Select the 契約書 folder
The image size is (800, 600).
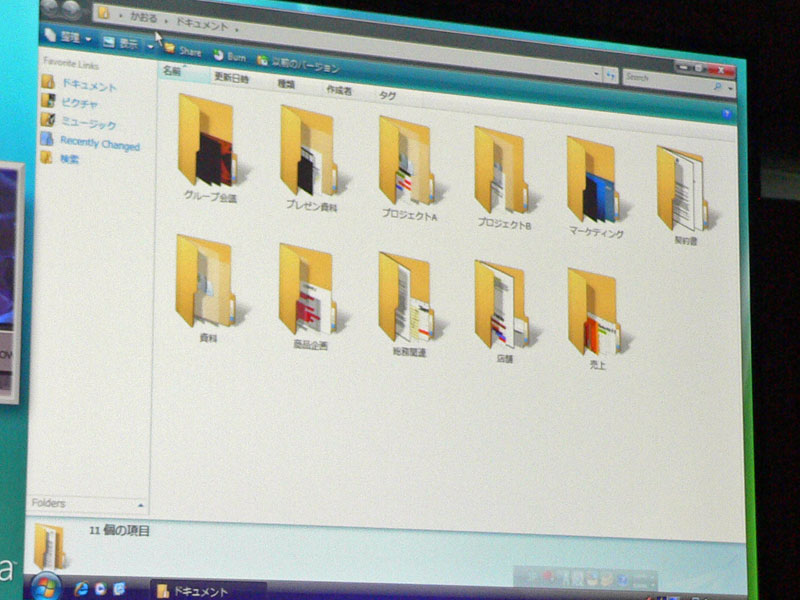click(x=684, y=195)
